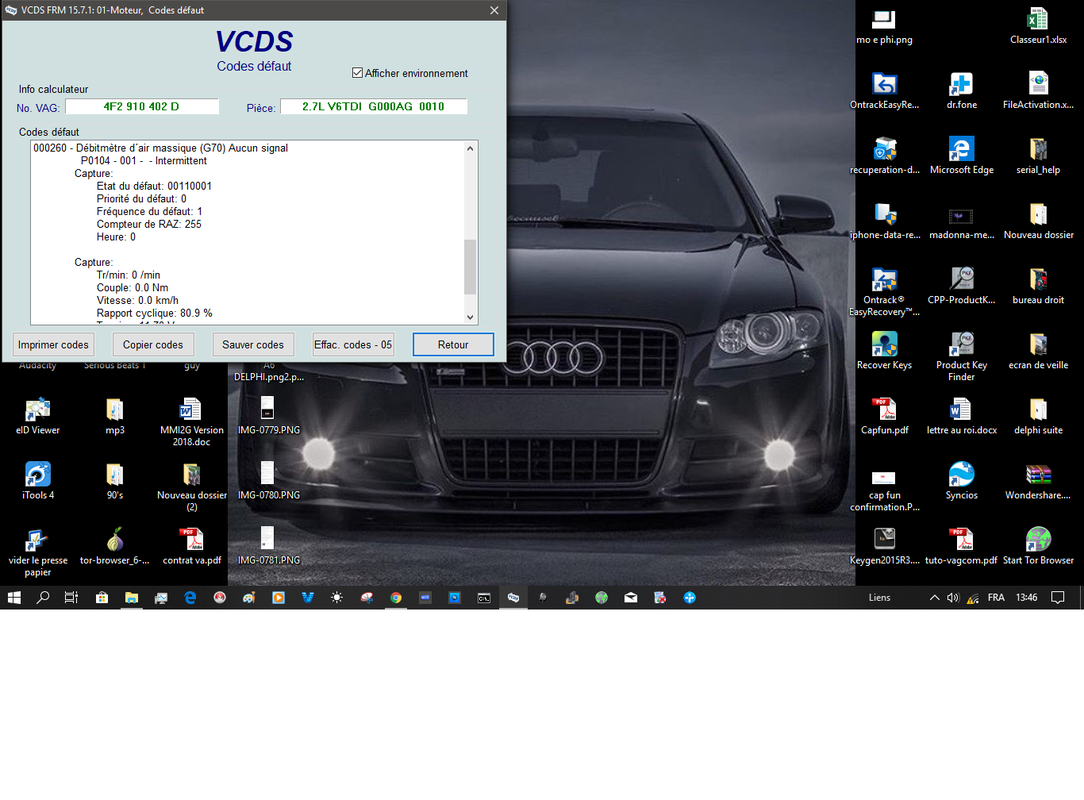Open taskbar search magnifier
The width and height of the screenshot is (1084, 800).
coord(43,597)
